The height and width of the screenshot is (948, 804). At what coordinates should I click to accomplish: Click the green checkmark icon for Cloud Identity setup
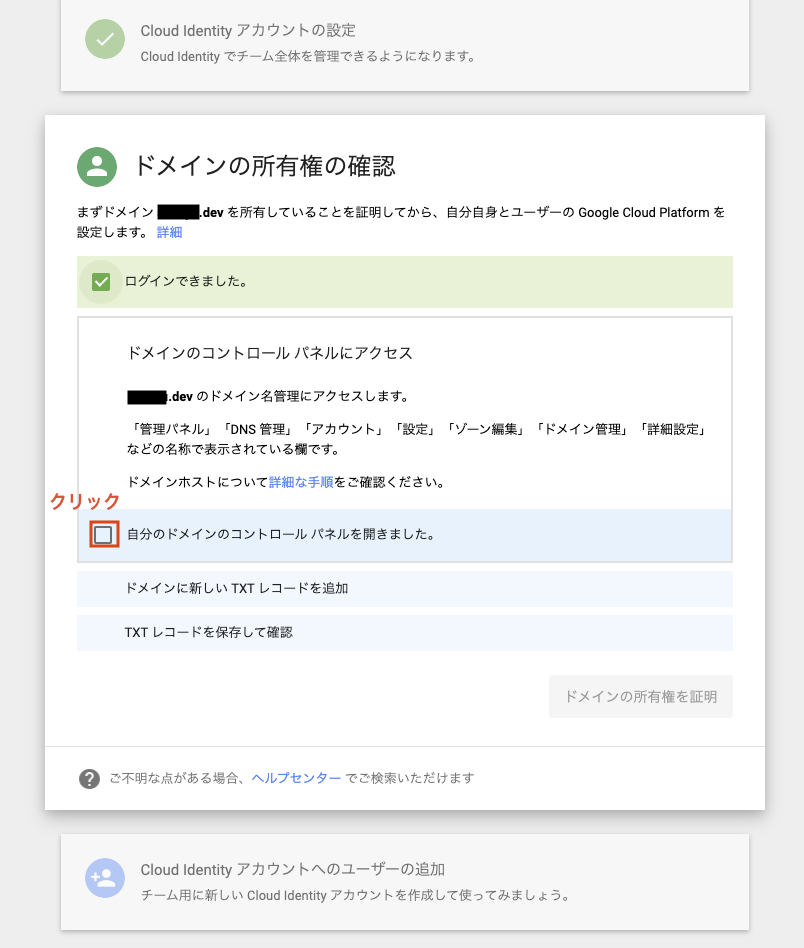pyautogui.click(x=105, y=39)
